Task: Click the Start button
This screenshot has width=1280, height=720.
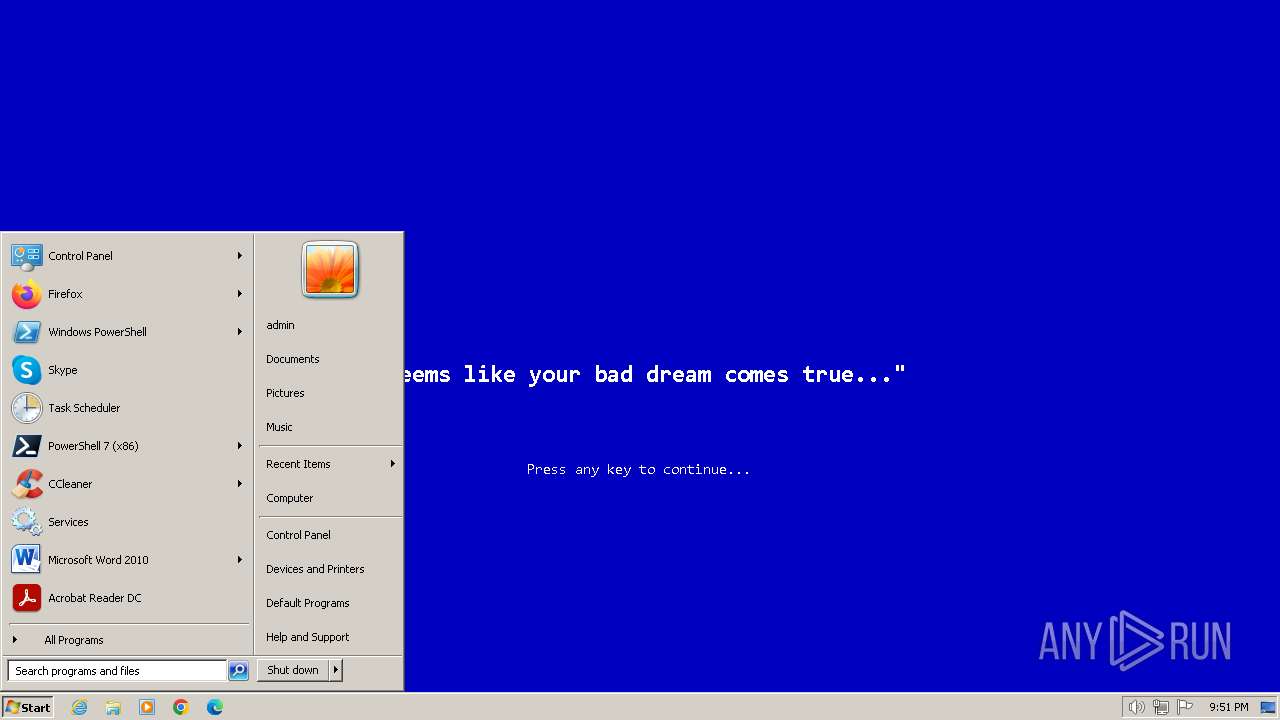Action: [28, 707]
